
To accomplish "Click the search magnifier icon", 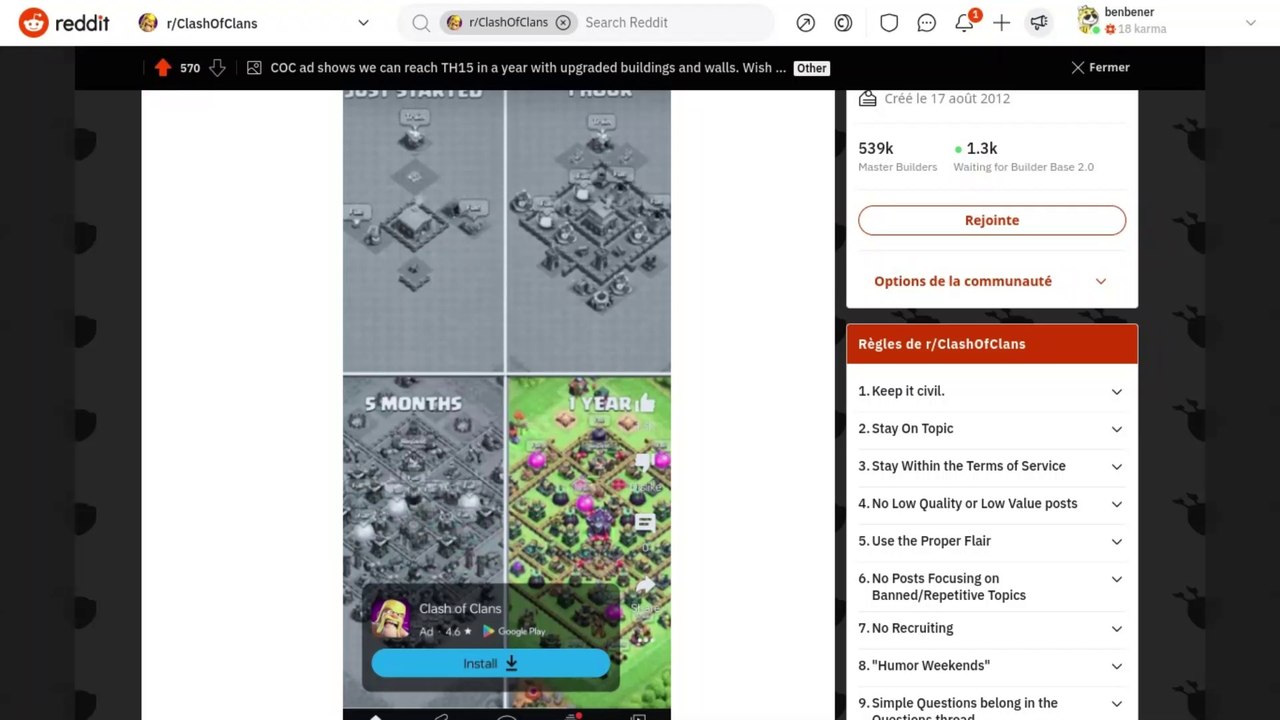I will (421, 22).
